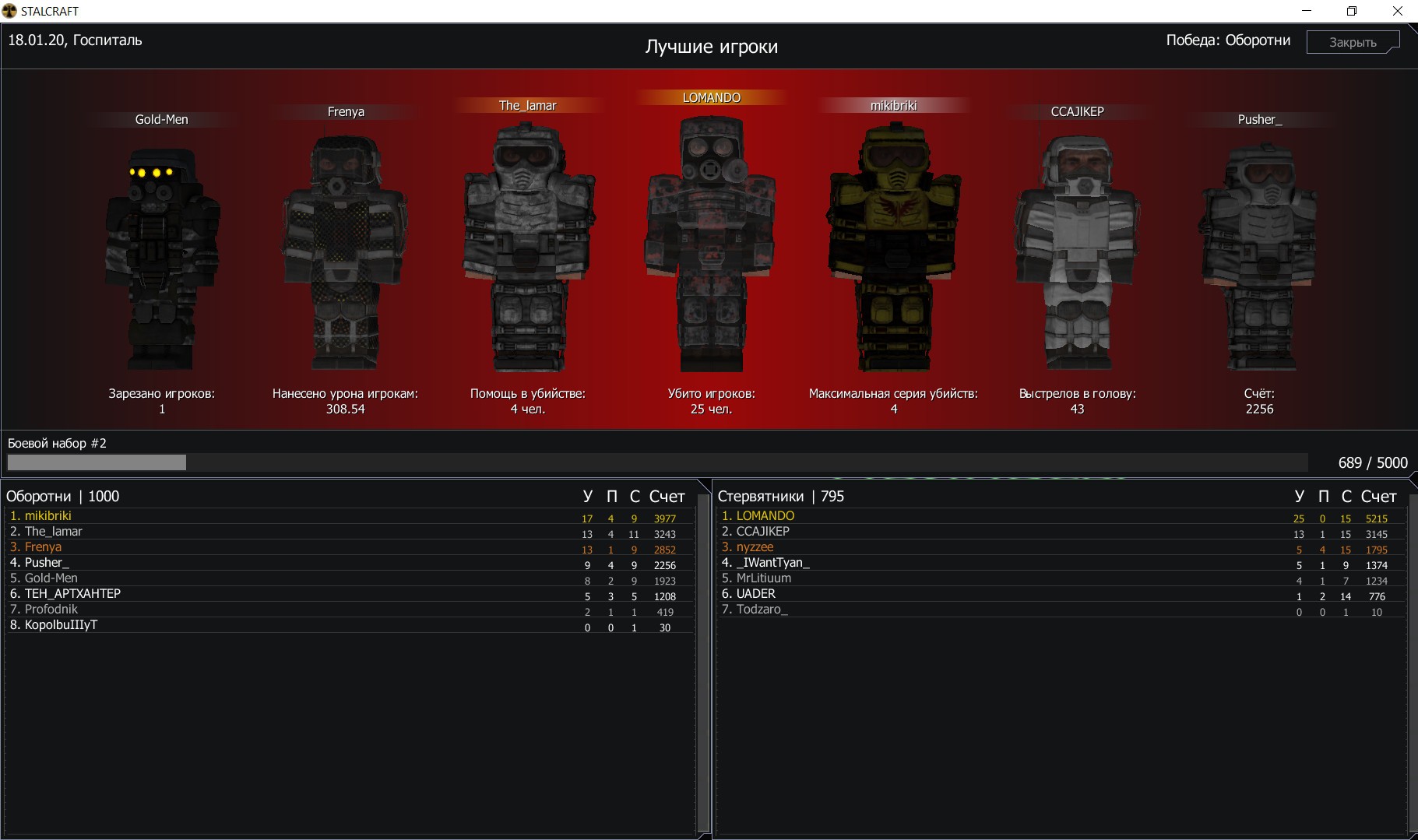Click the Оборотни team scrollbar
Screen dimensions: 1418x840
(x=704, y=662)
